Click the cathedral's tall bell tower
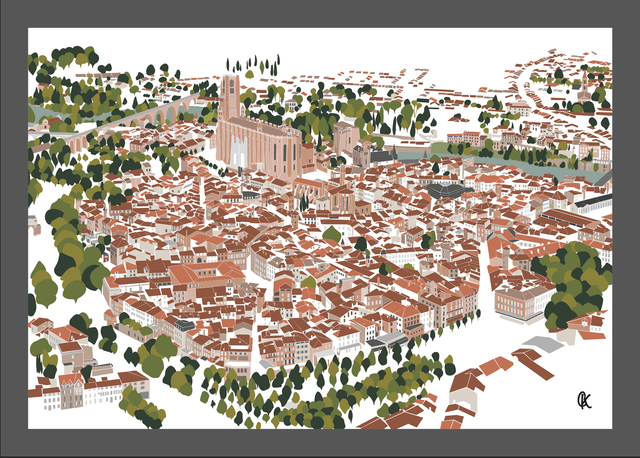Screen dimensions: 640x458 tap(231, 96)
